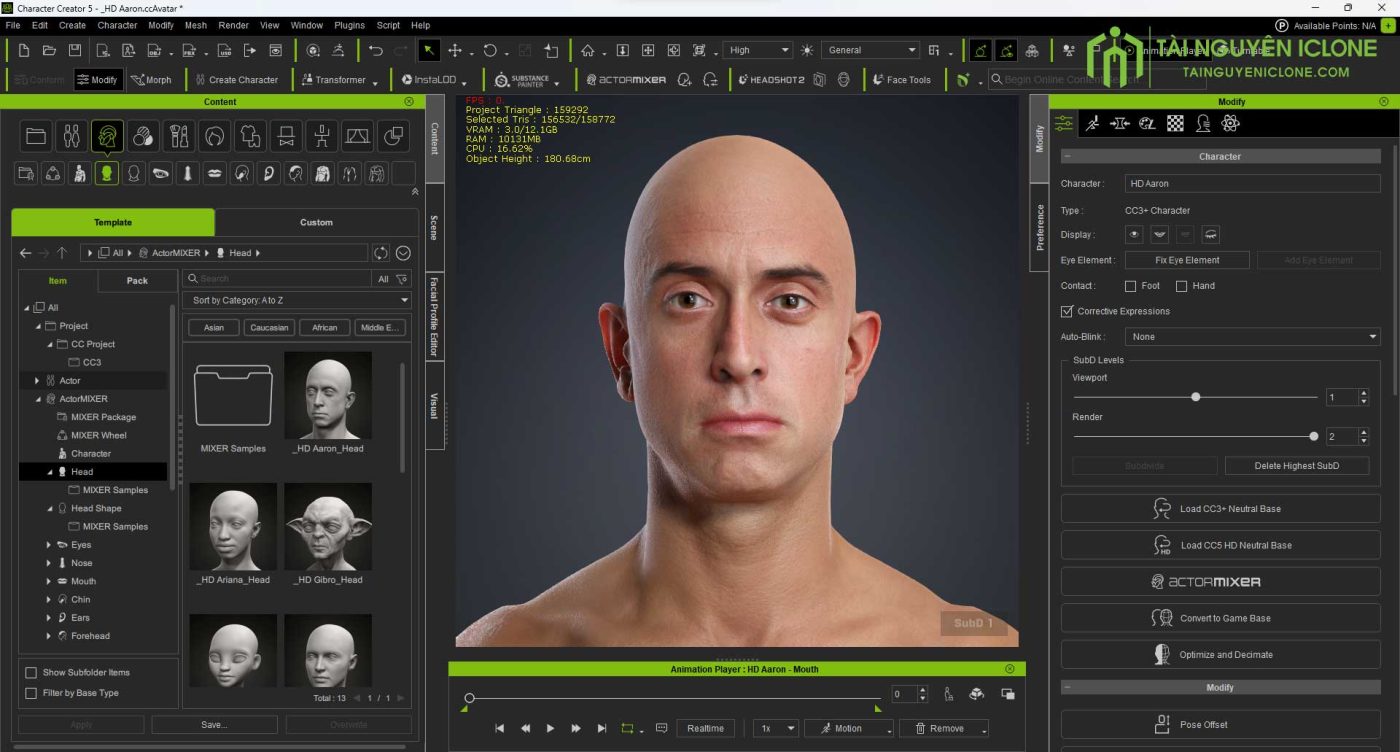Open Actor category in Content panel
1400x752 pixels.
point(71,136)
